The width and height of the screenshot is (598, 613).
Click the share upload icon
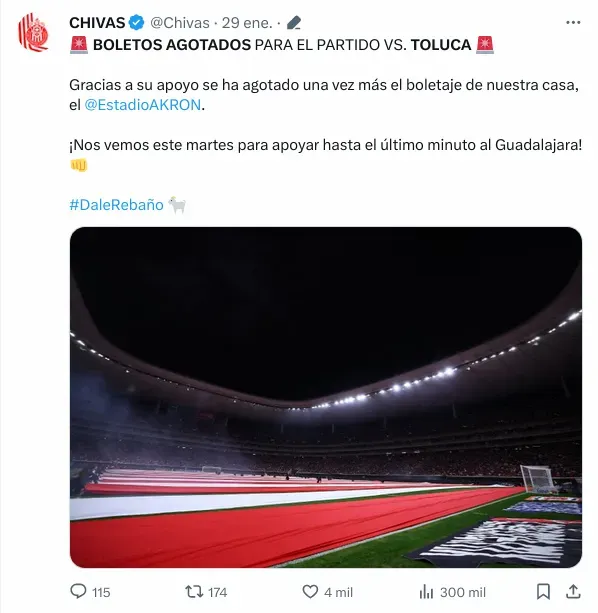coord(573,591)
